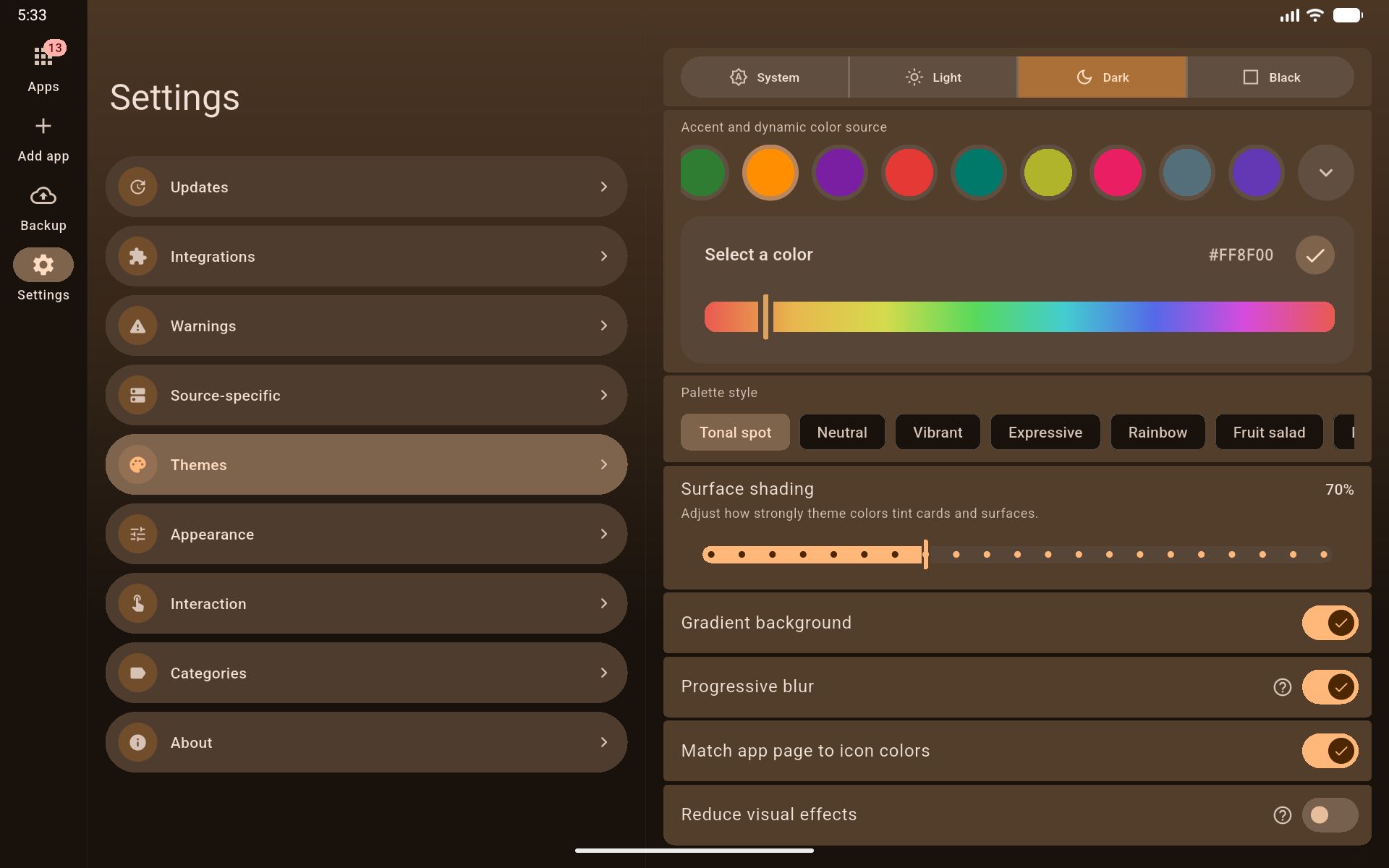This screenshot has height=868, width=1389.
Task: Select Dark theme mode
Action: click(x=1102, y=77)
